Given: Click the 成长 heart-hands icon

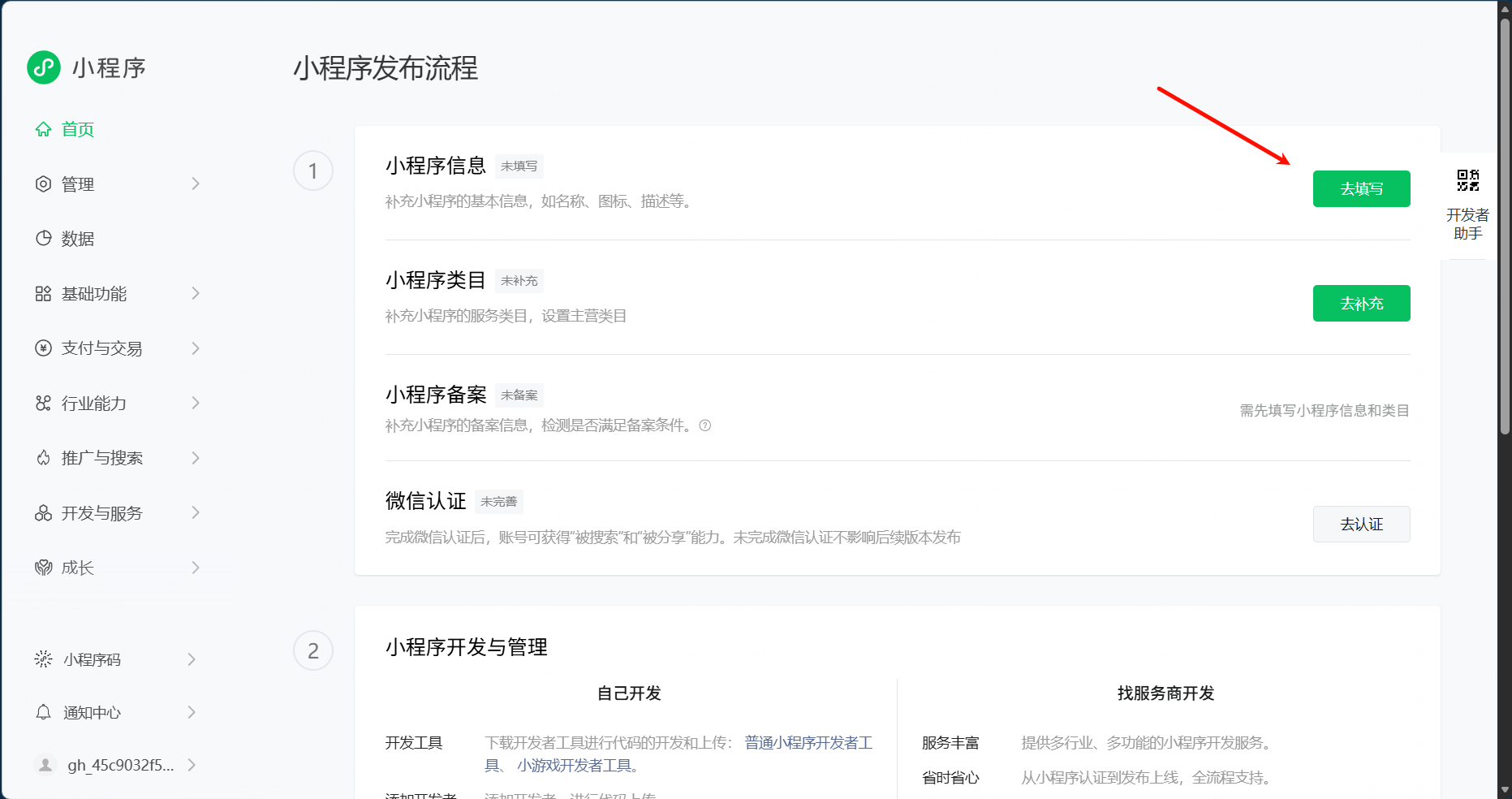Looking at the screenshot, I should pos(43,568).
